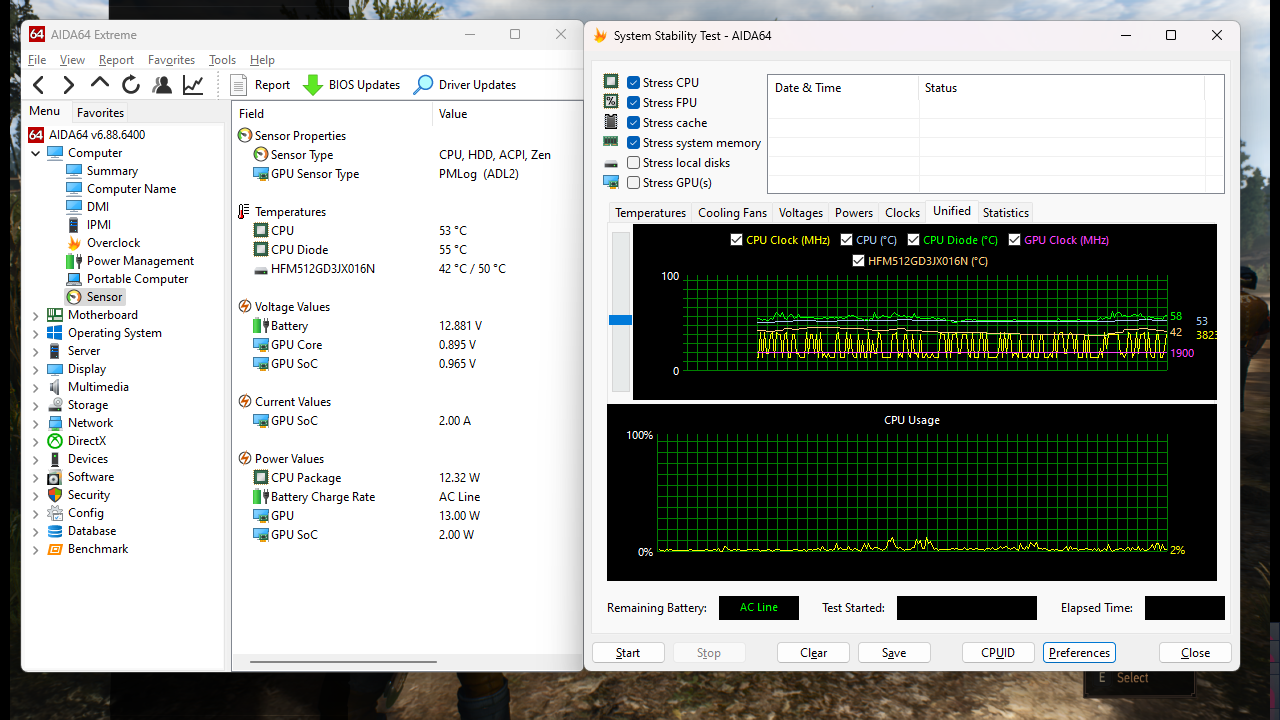Viewport: 1280px width, 720px height.
Task: Click the Refresh toolbar icon
Action: 131,85
